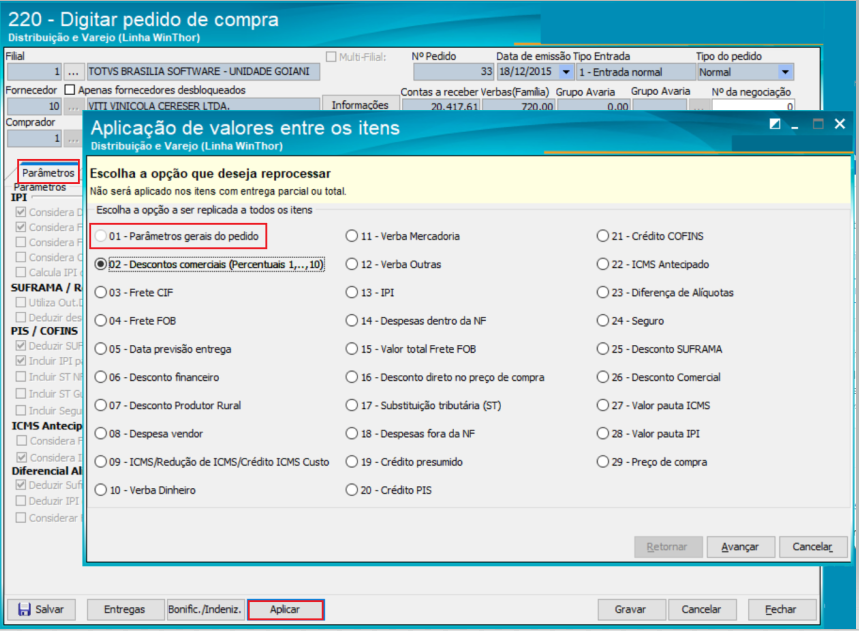
Task: Open Bonific./Indeniz. button
Action: tap(205, 609)
